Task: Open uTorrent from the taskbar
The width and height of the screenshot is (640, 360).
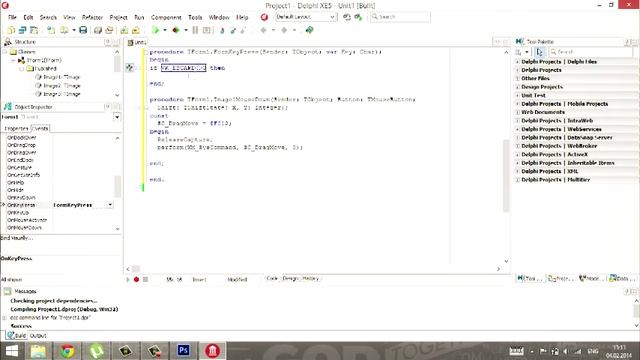Action: pos(96,351)
